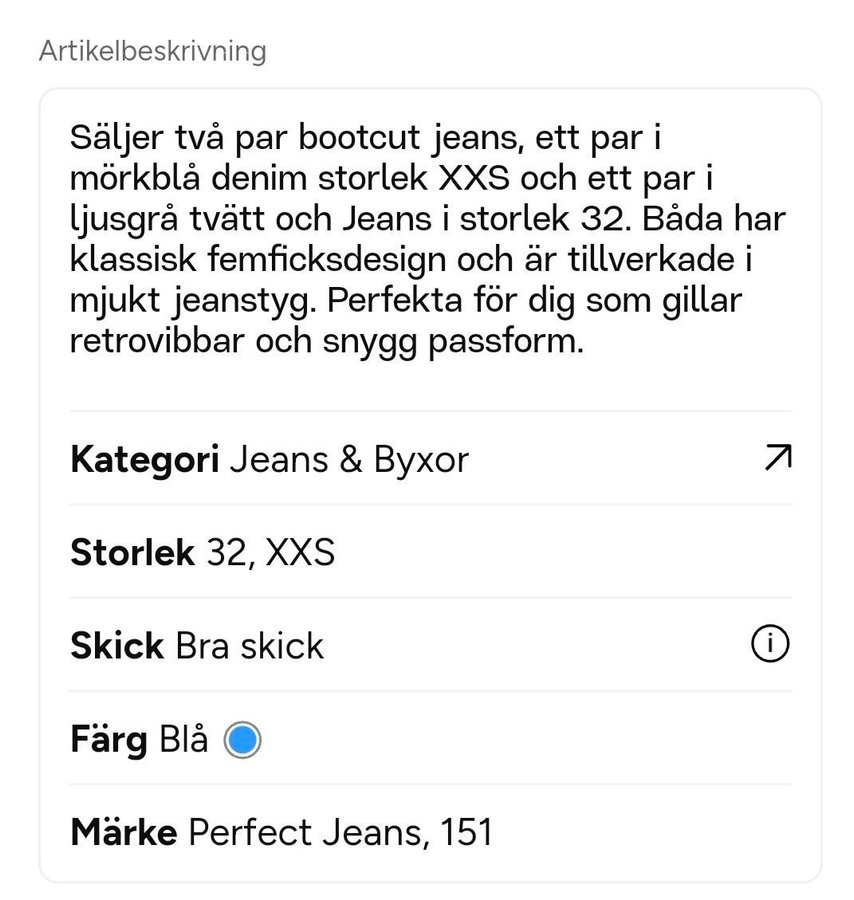Click the Artikelbeskrivning heading
Image resolution: width=854 pixels, height=900 pixels.
[x=152, y=51]
